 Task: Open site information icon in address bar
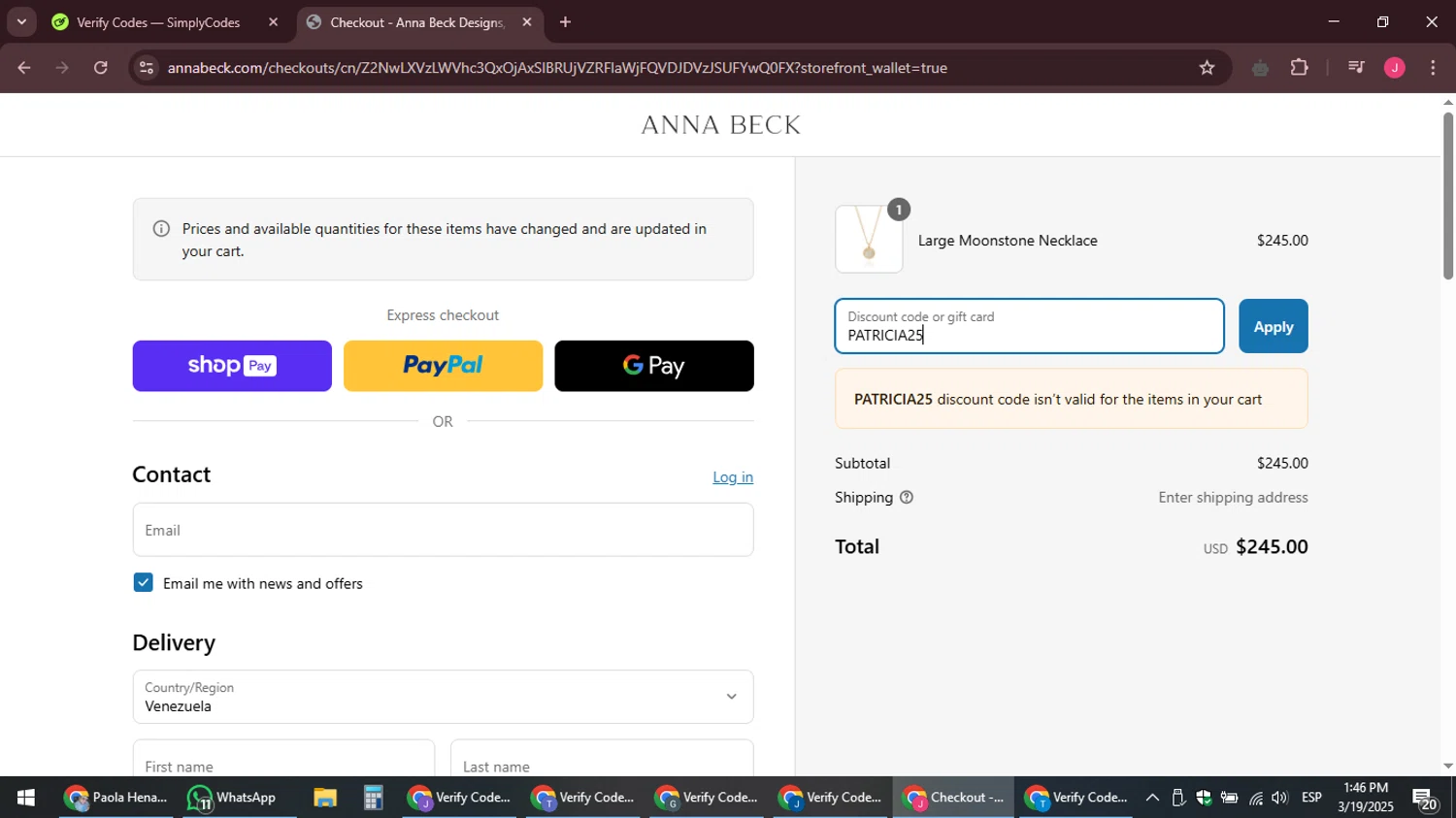(147, 68)
